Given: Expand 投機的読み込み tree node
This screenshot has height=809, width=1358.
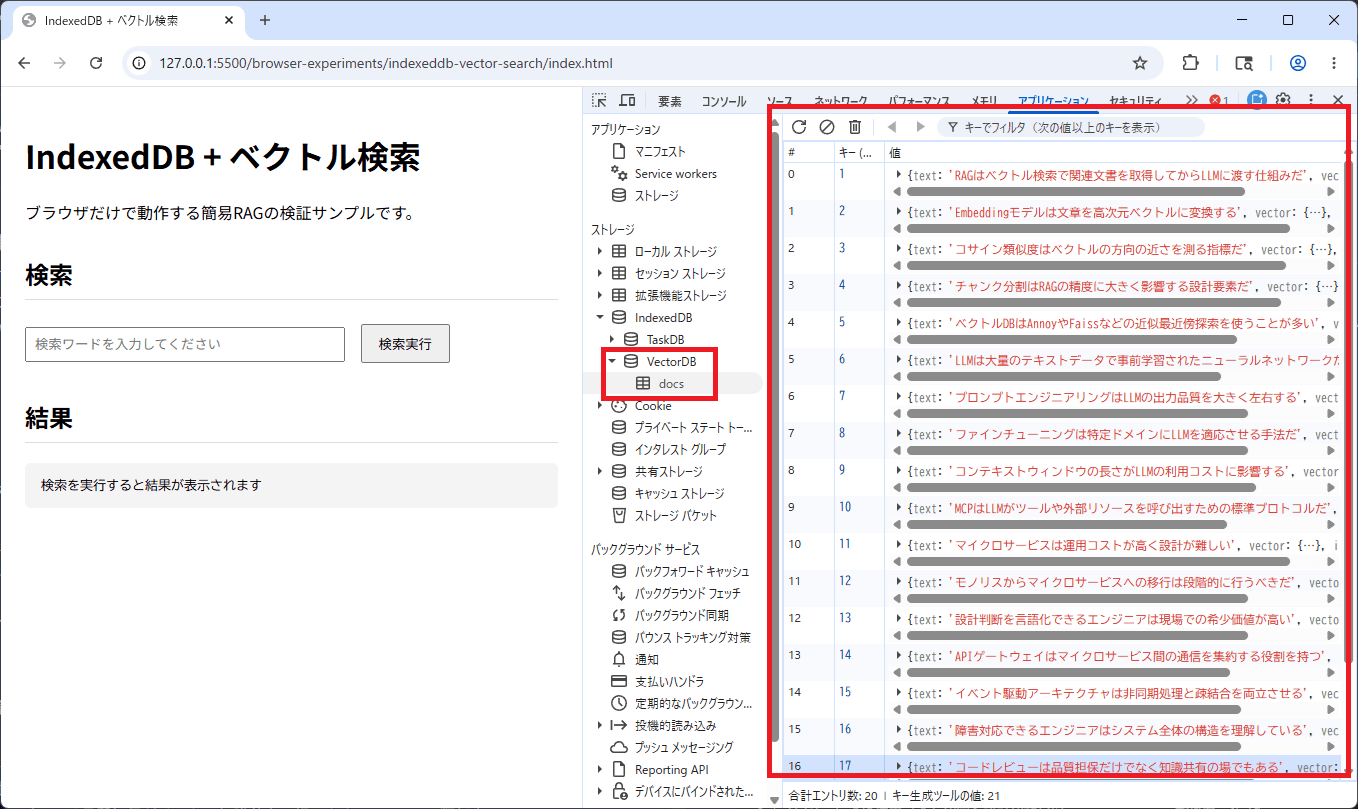Looking at the screenshot, I should [x=600, y=725].
